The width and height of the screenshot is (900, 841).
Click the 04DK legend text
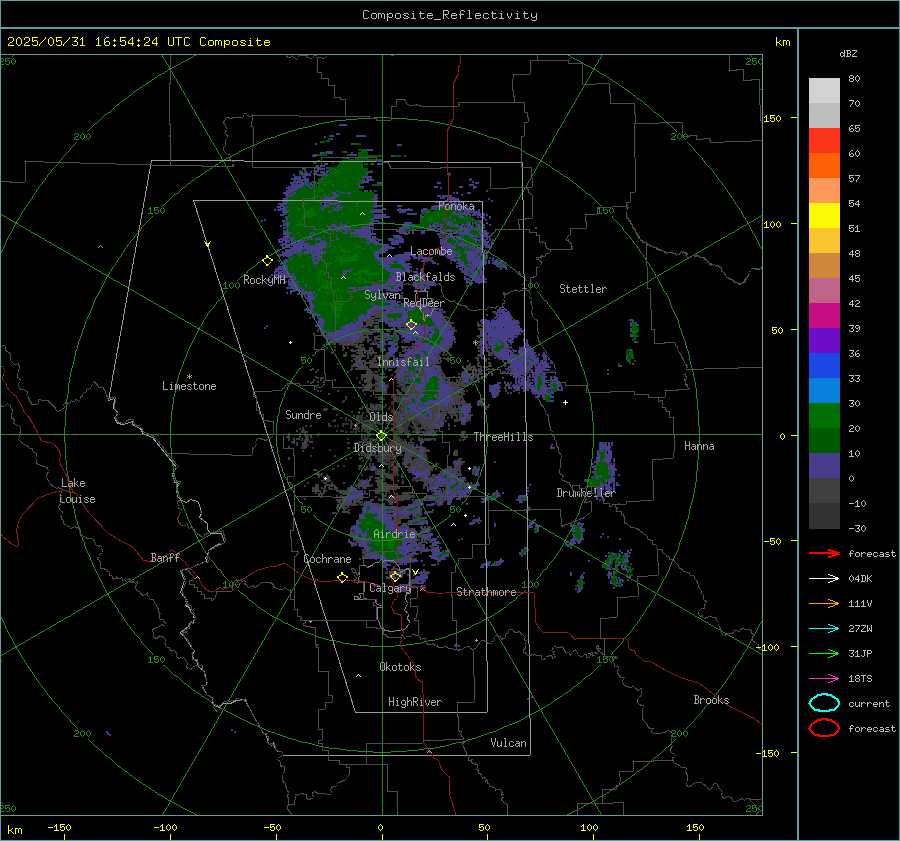[x=860, y=579]
